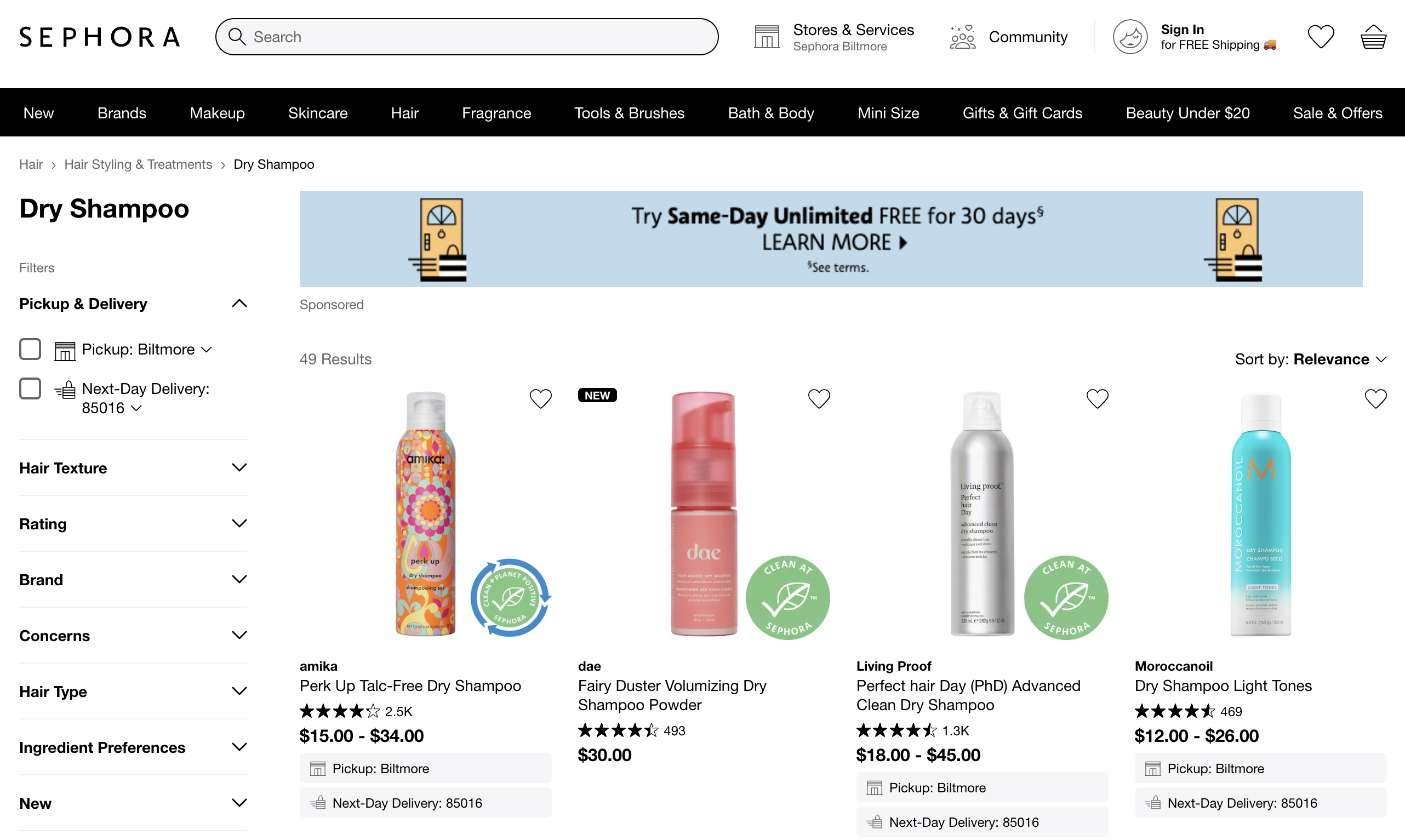Select Sale & Offers in the navigation
Image resolution: width=1405 pixels, height=840 pixels.
(1338, 113)
